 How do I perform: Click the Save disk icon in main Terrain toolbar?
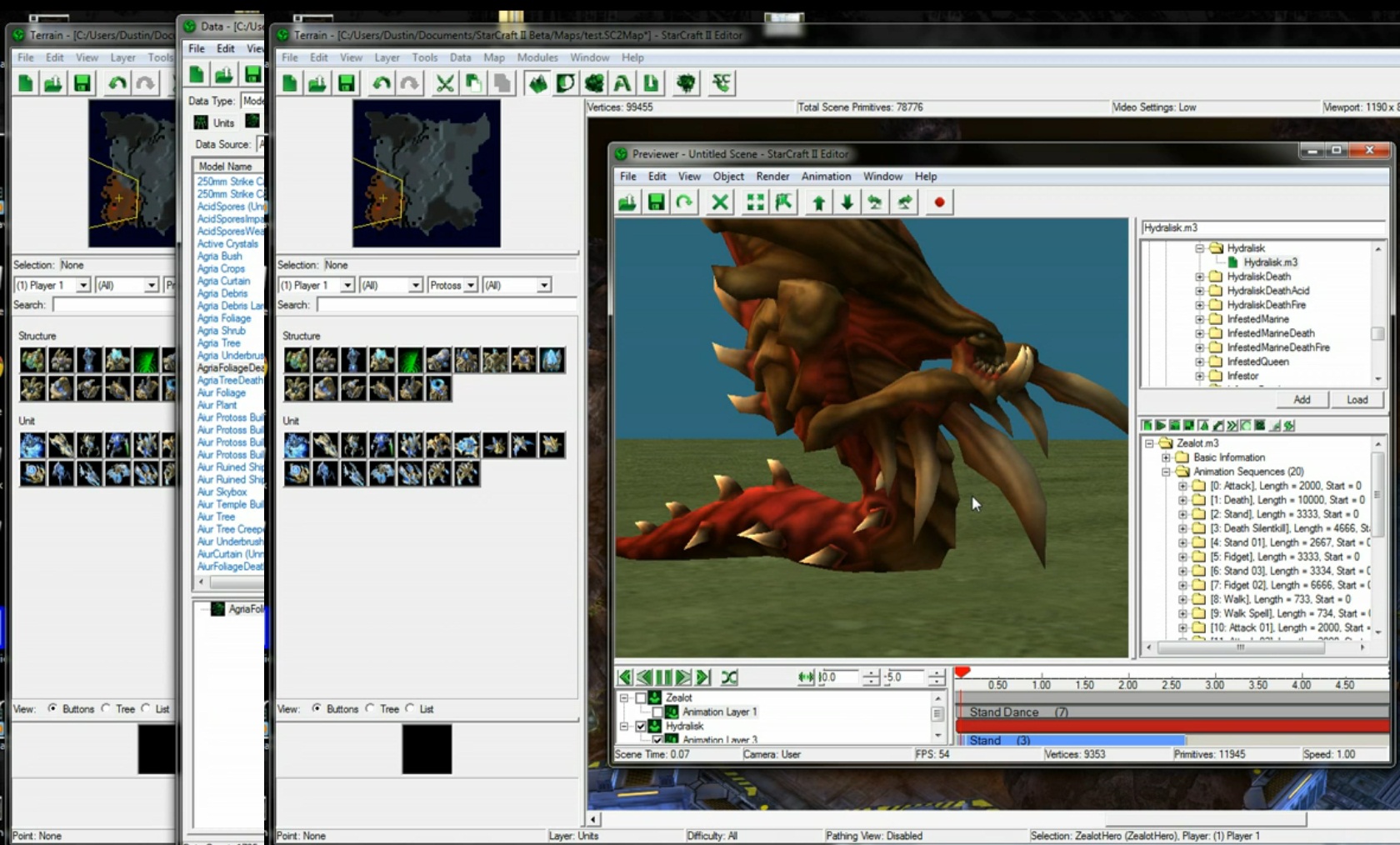347,83
